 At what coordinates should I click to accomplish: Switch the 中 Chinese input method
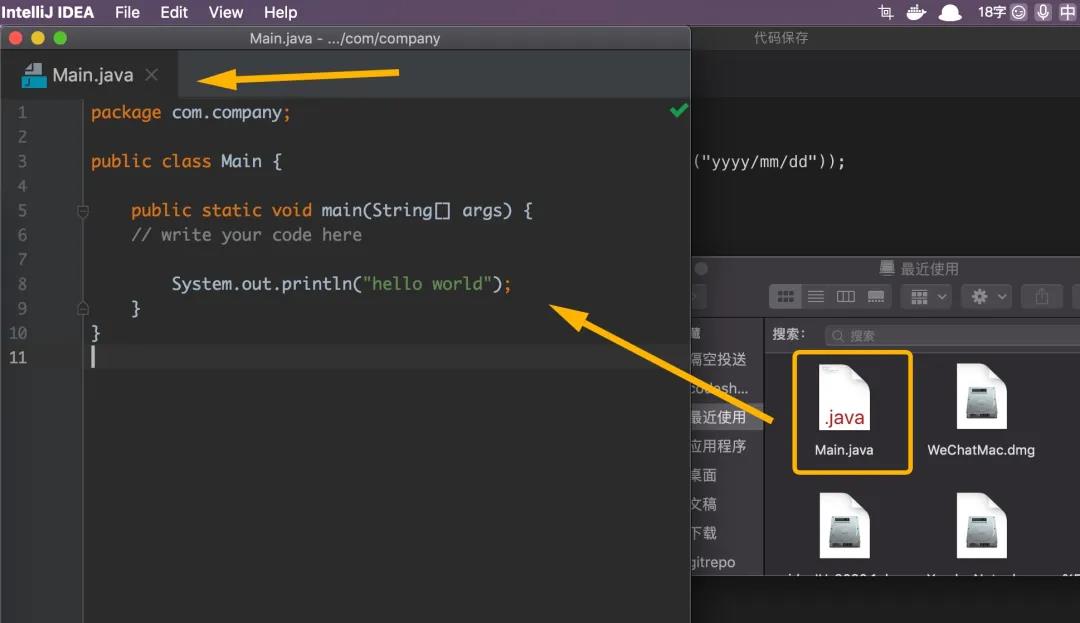coord(1067,12)
